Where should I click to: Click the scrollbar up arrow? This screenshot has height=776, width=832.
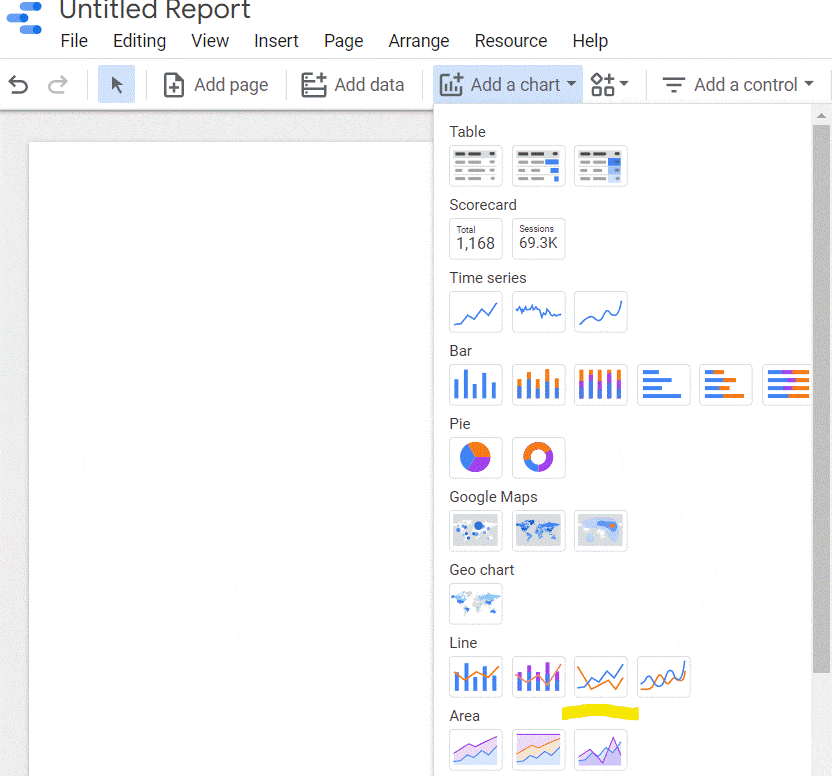(821, 115)
